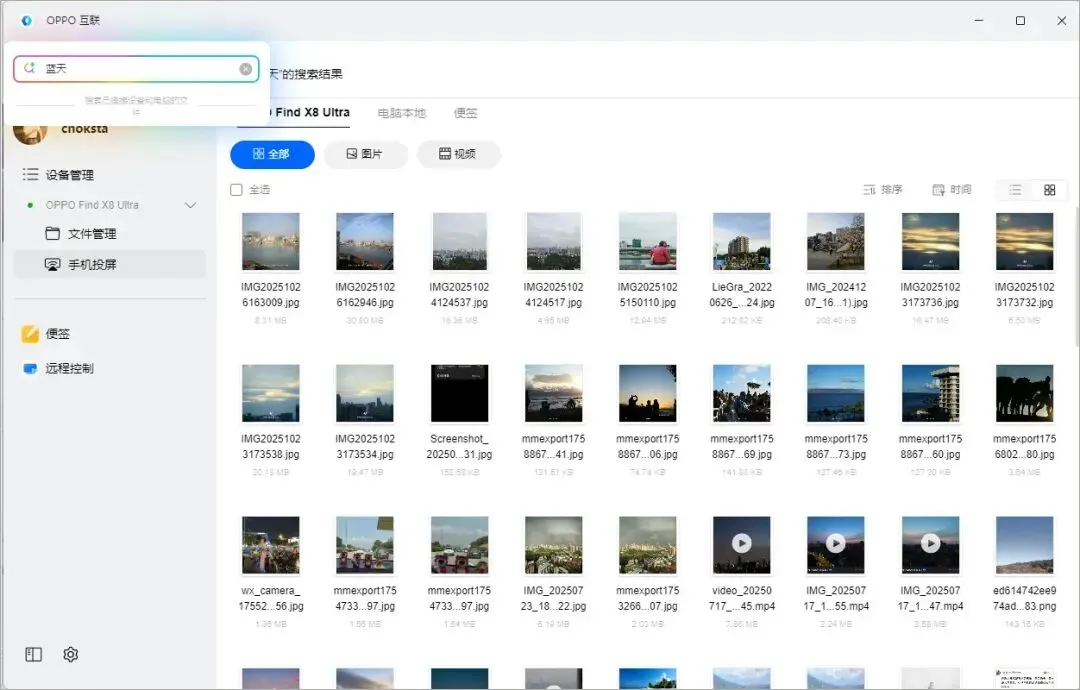Image resolution: width=1080 pixels, height=690 pixels.
Task: Click the OPPO 互联 app logo
Action: coord(26,21)
